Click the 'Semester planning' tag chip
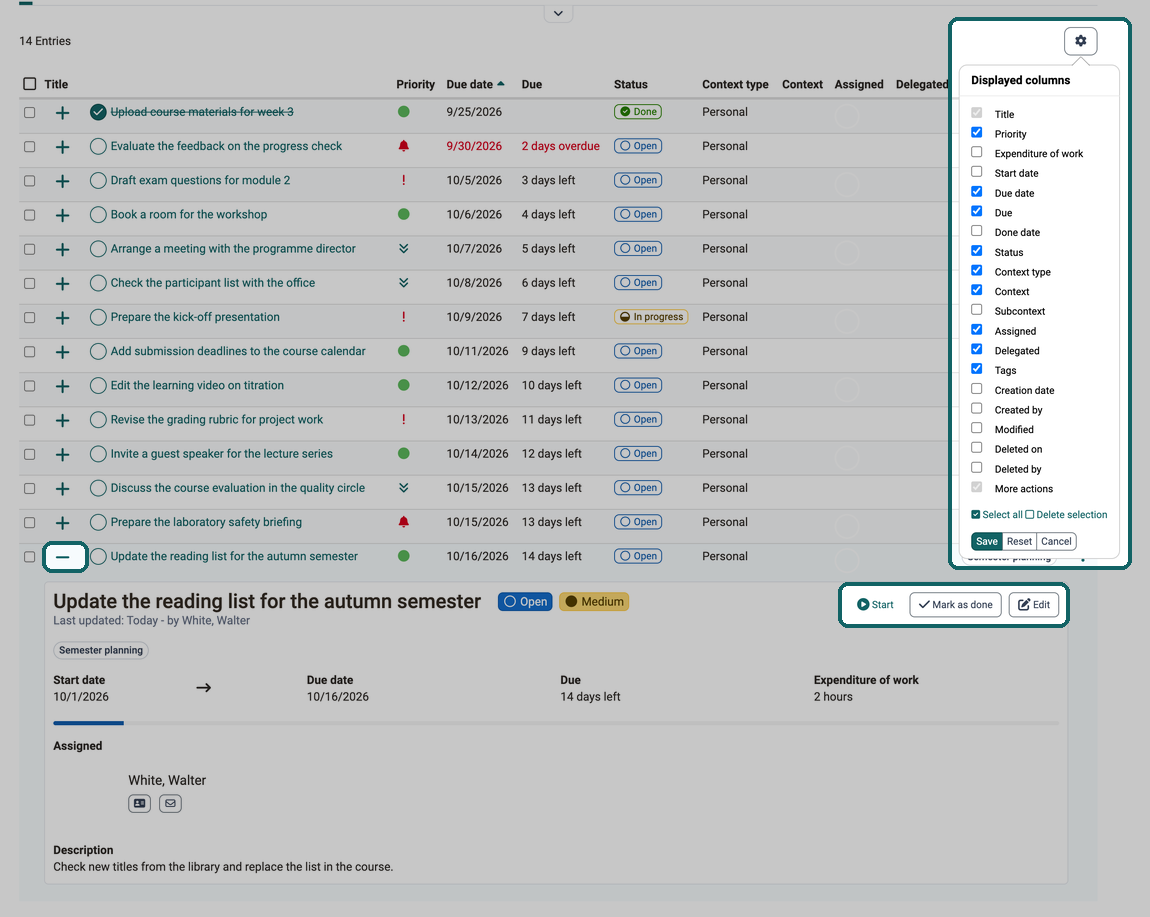Viewport: 1150px width, 917px height. (101, 650)
